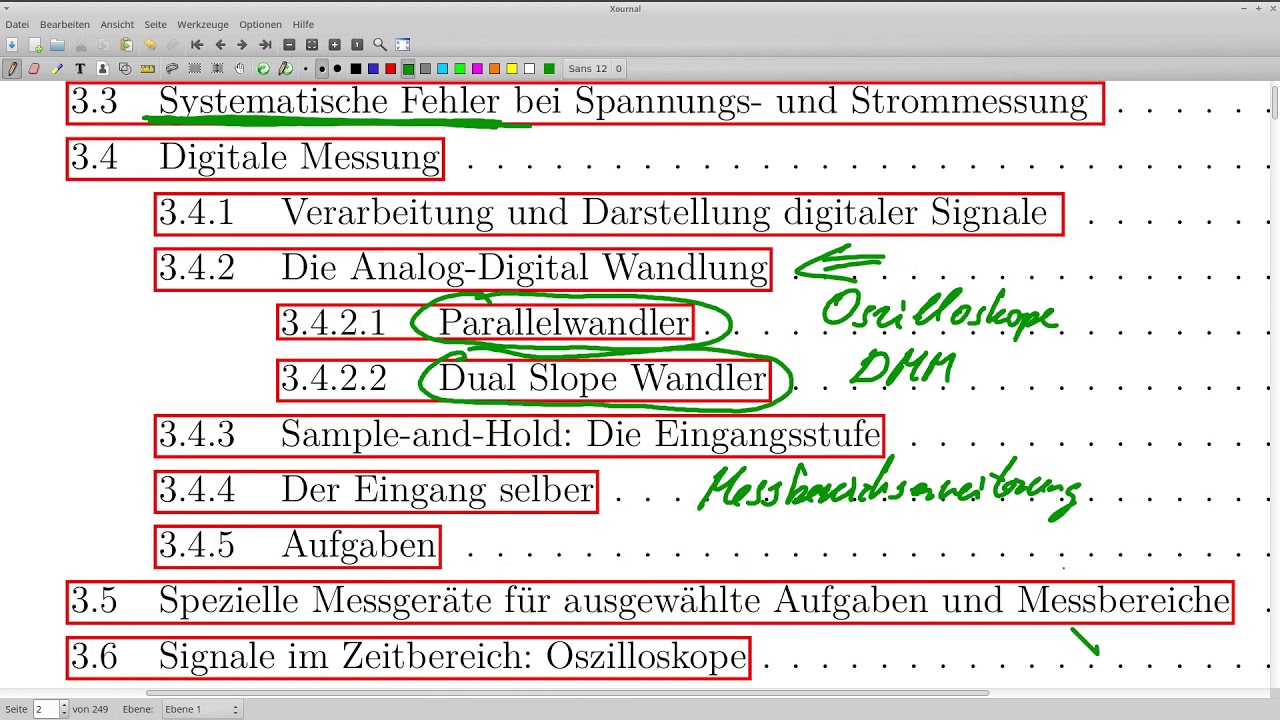Toggle the Ruler tool
Image resolution: width=1280 pixels, height=720 pixels.
coord(148,69)
